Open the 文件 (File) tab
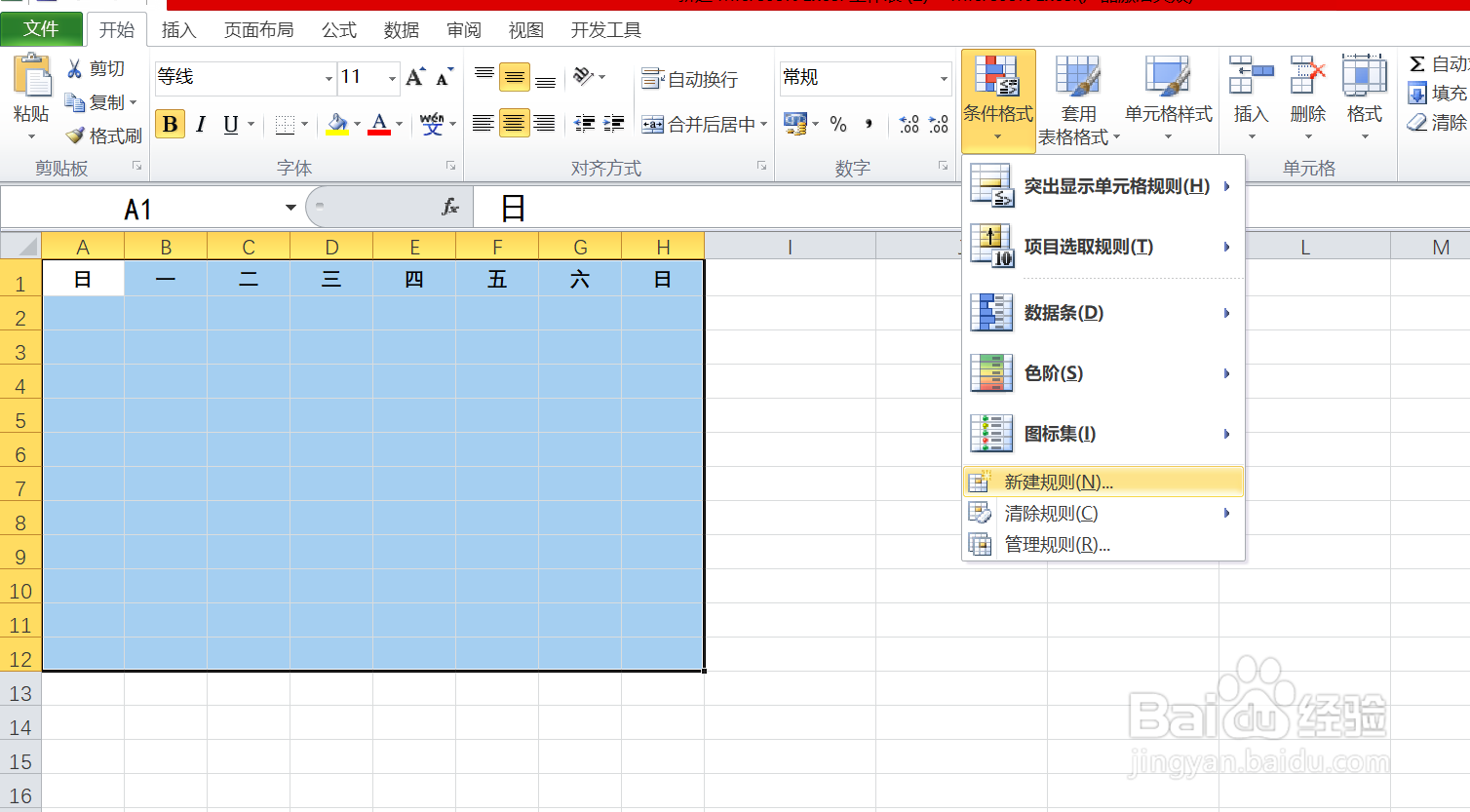This screenshot has width=1470, height=812. [41, 29]
